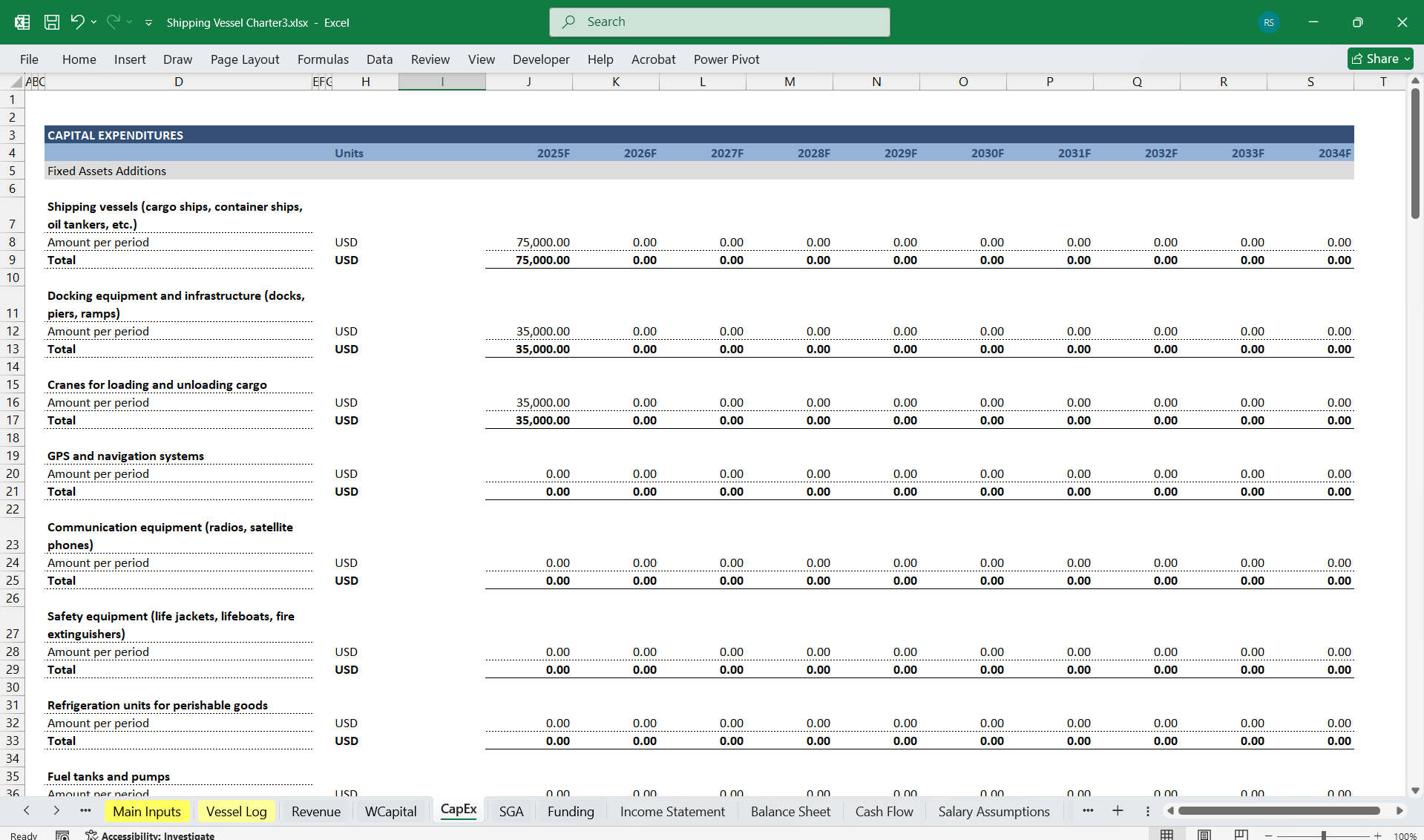1424x840 pixels.
Task: Switch to Income Statement sheet tab
Action: 672,811
